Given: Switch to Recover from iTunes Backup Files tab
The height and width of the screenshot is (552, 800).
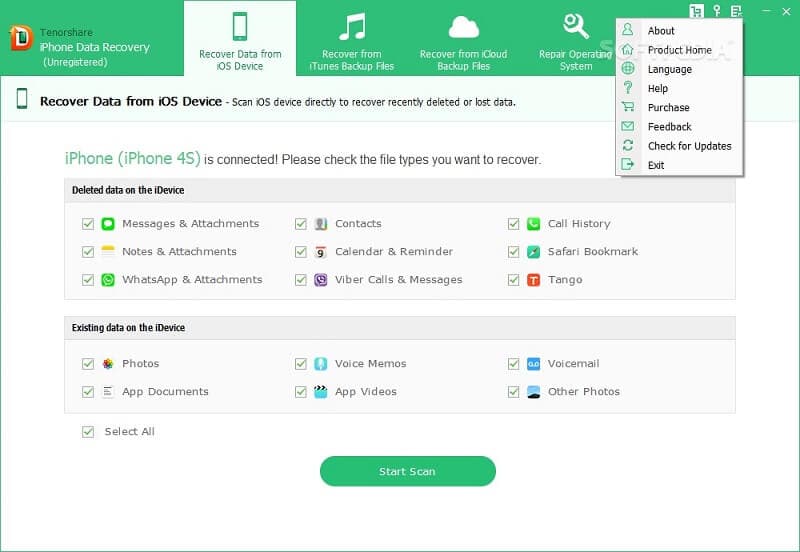Looking at the screenshot, I should [352, 39].
